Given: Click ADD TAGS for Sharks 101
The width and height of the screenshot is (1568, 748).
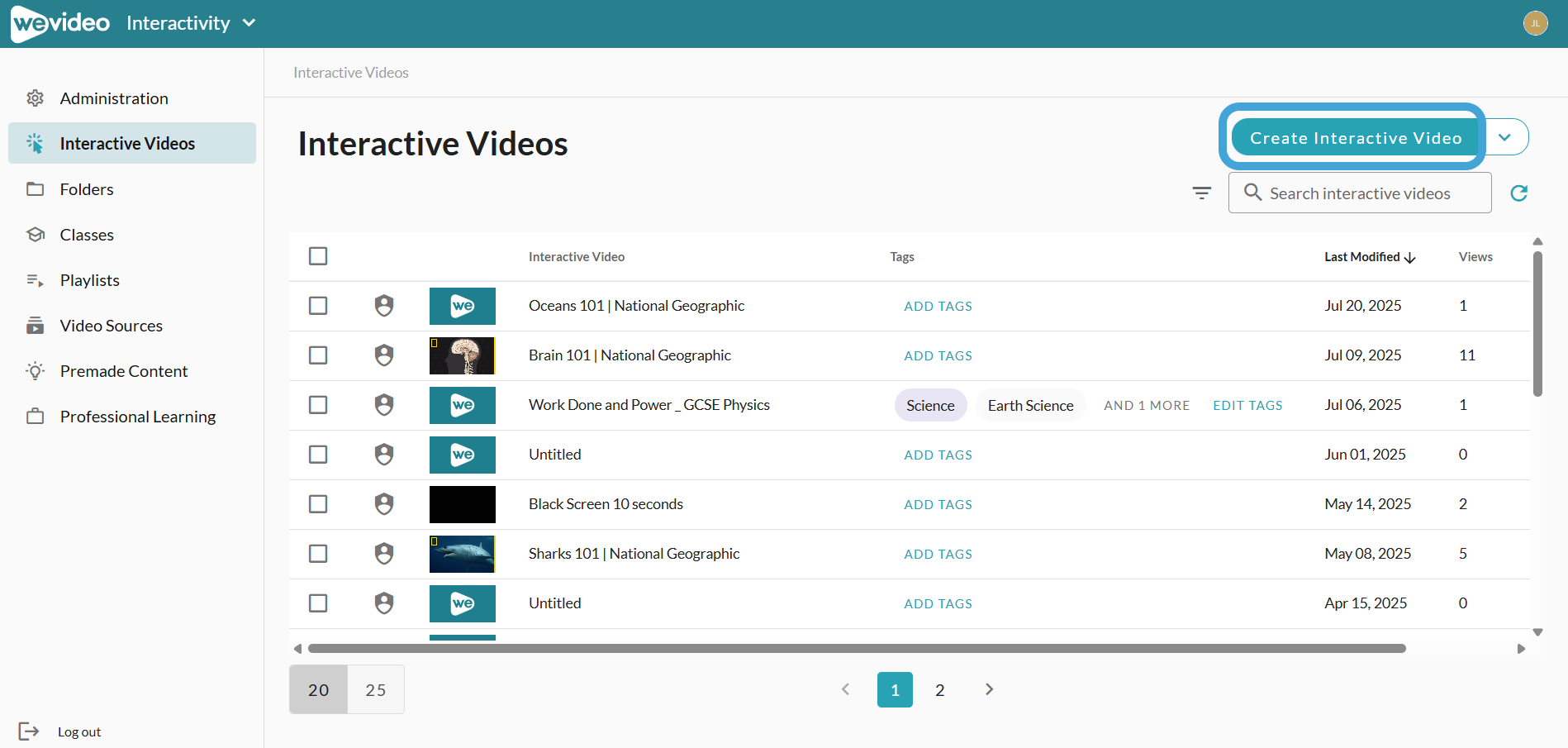Looking at the screenshot, I should click(x=938, y=555).
